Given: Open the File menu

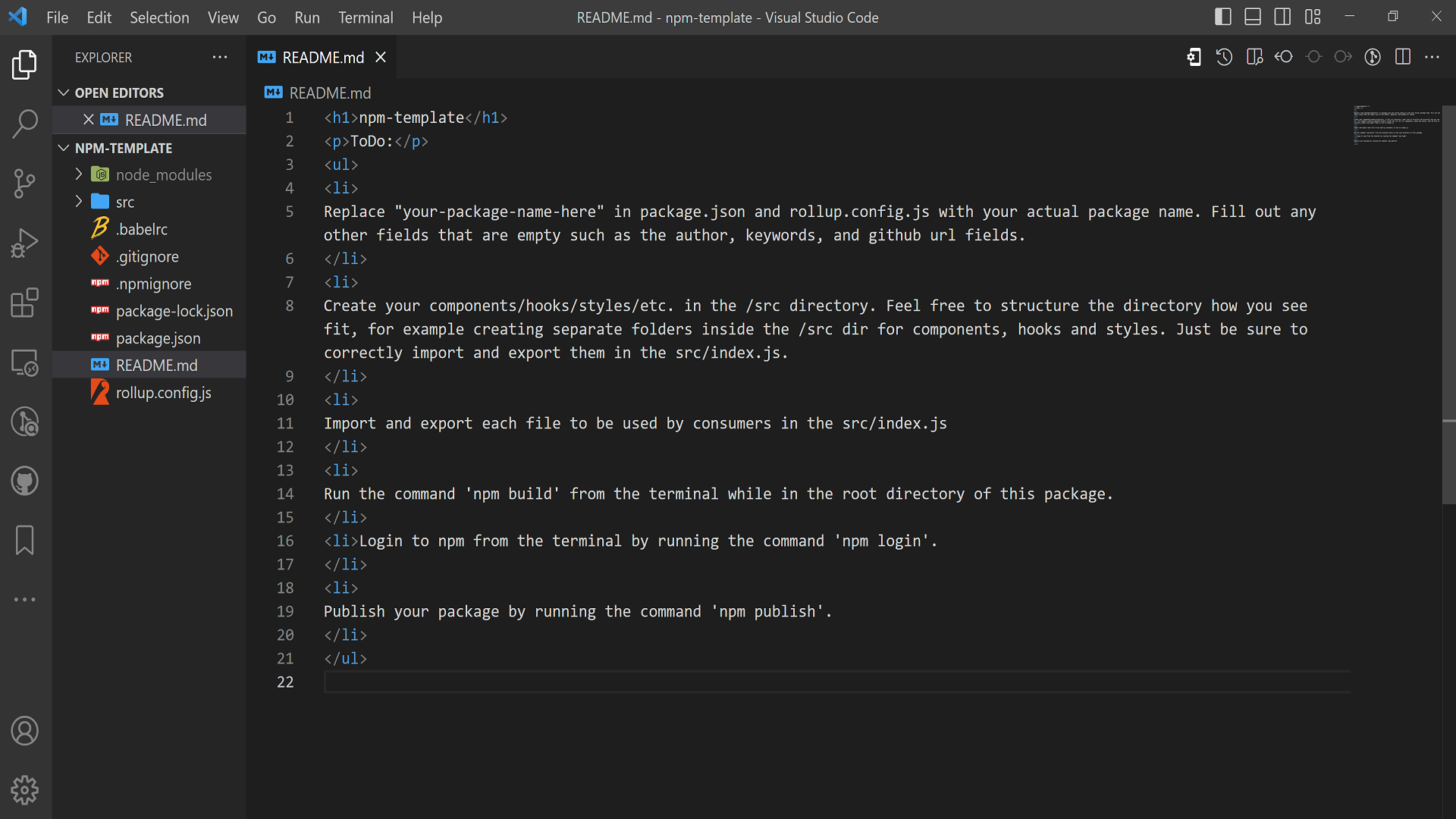Looking at the screenshot, I should coord(57,17).
